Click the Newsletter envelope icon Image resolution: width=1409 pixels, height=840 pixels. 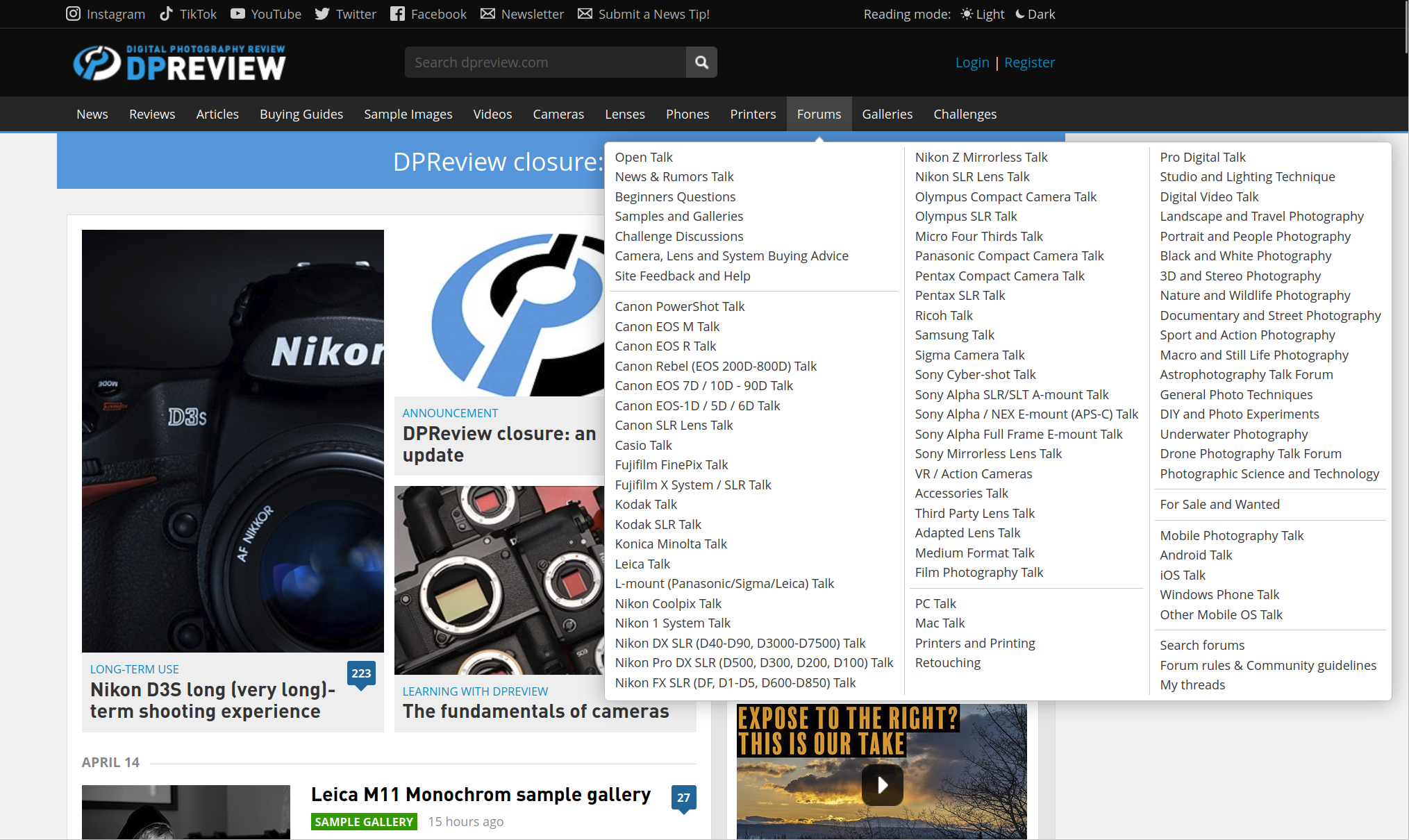(487, 14)
